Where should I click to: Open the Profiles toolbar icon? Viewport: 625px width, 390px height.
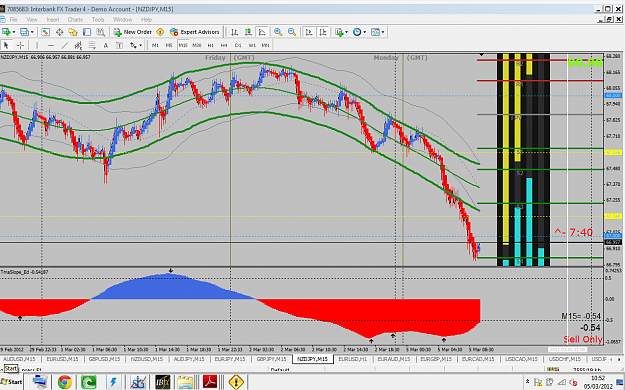pos(24,32)
